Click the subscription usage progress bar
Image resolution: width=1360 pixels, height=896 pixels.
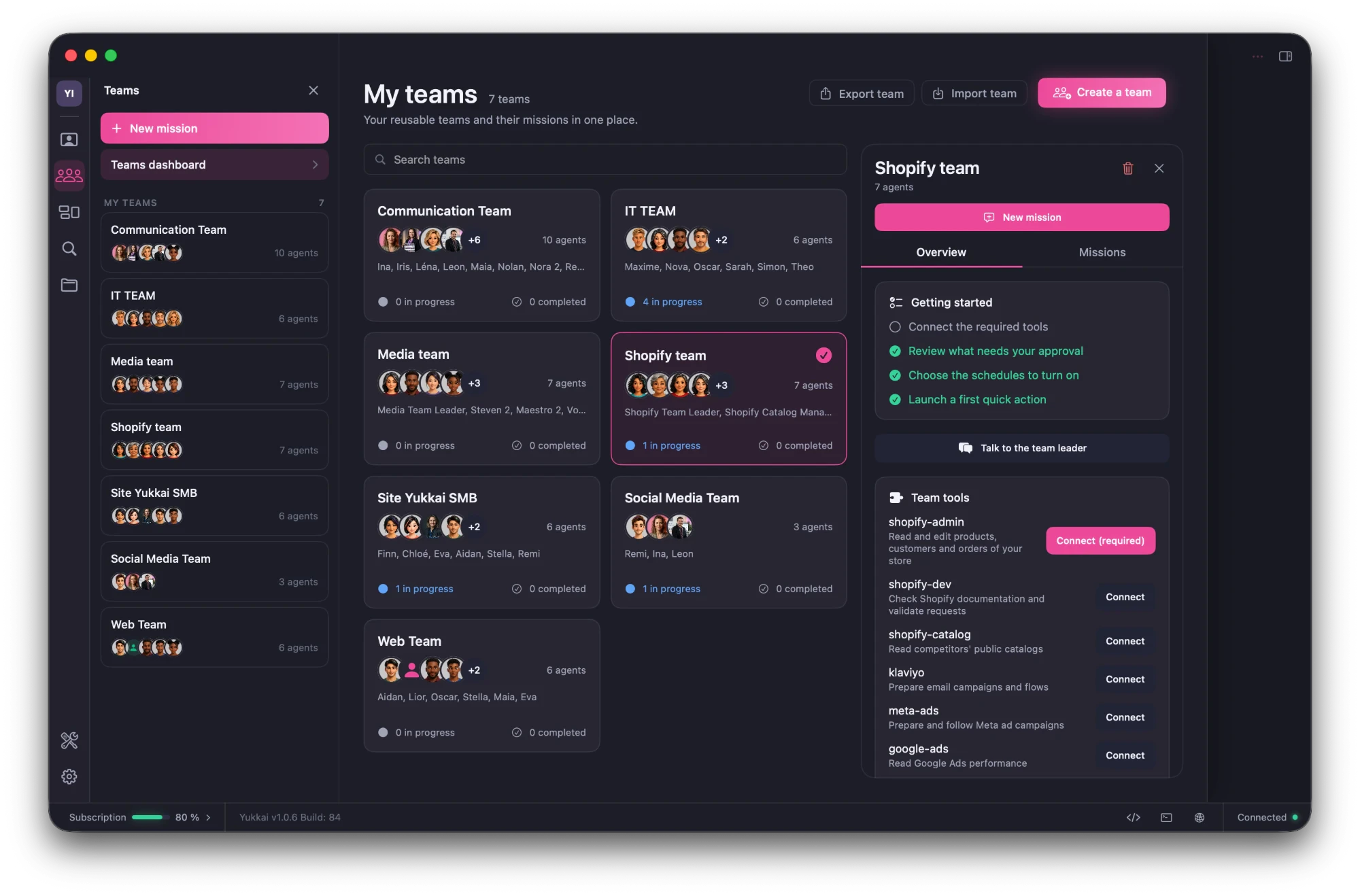[150, 817]
